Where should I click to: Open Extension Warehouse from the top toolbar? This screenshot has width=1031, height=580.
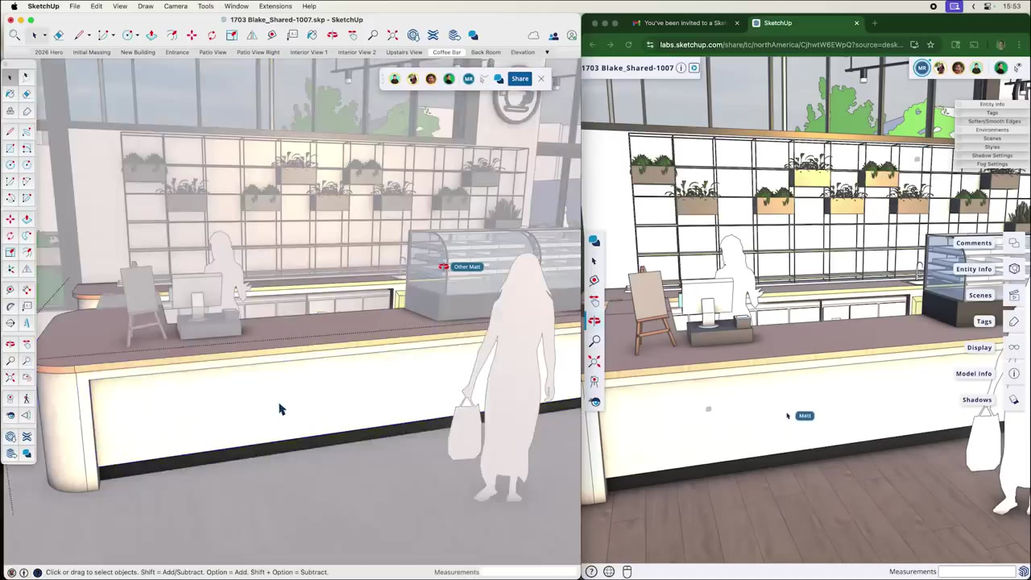coord(433,36)
